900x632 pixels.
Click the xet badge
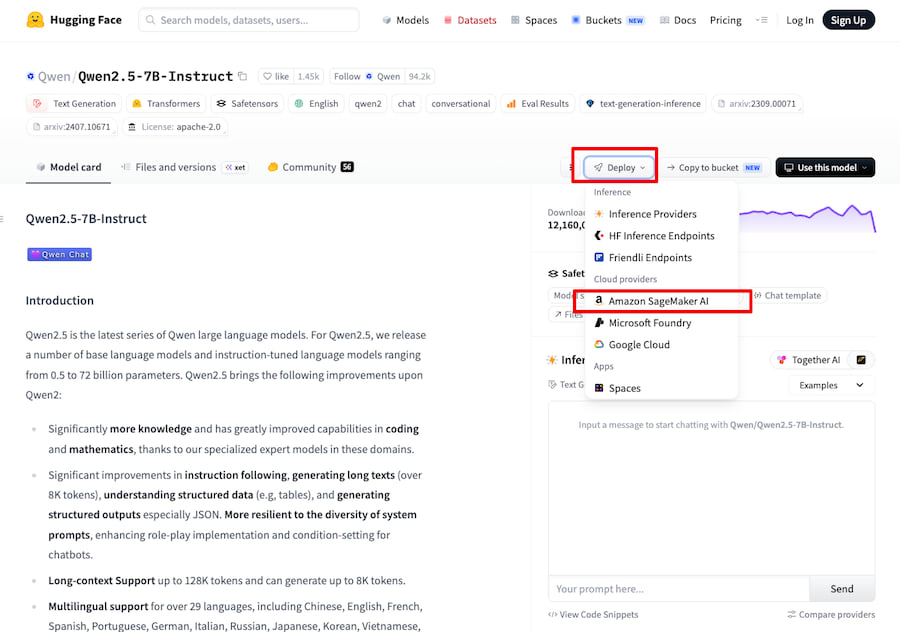(235, 168)
